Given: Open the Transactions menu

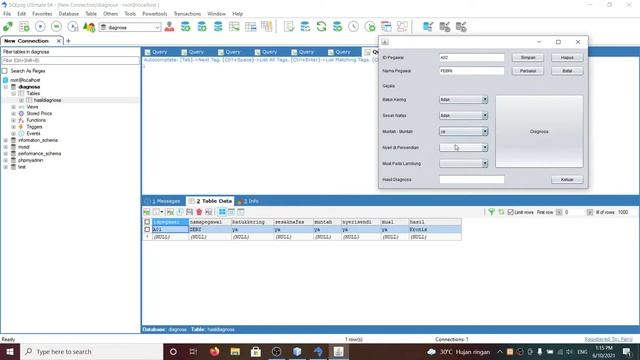Looking at the screenshot, I should click(187, 14).
